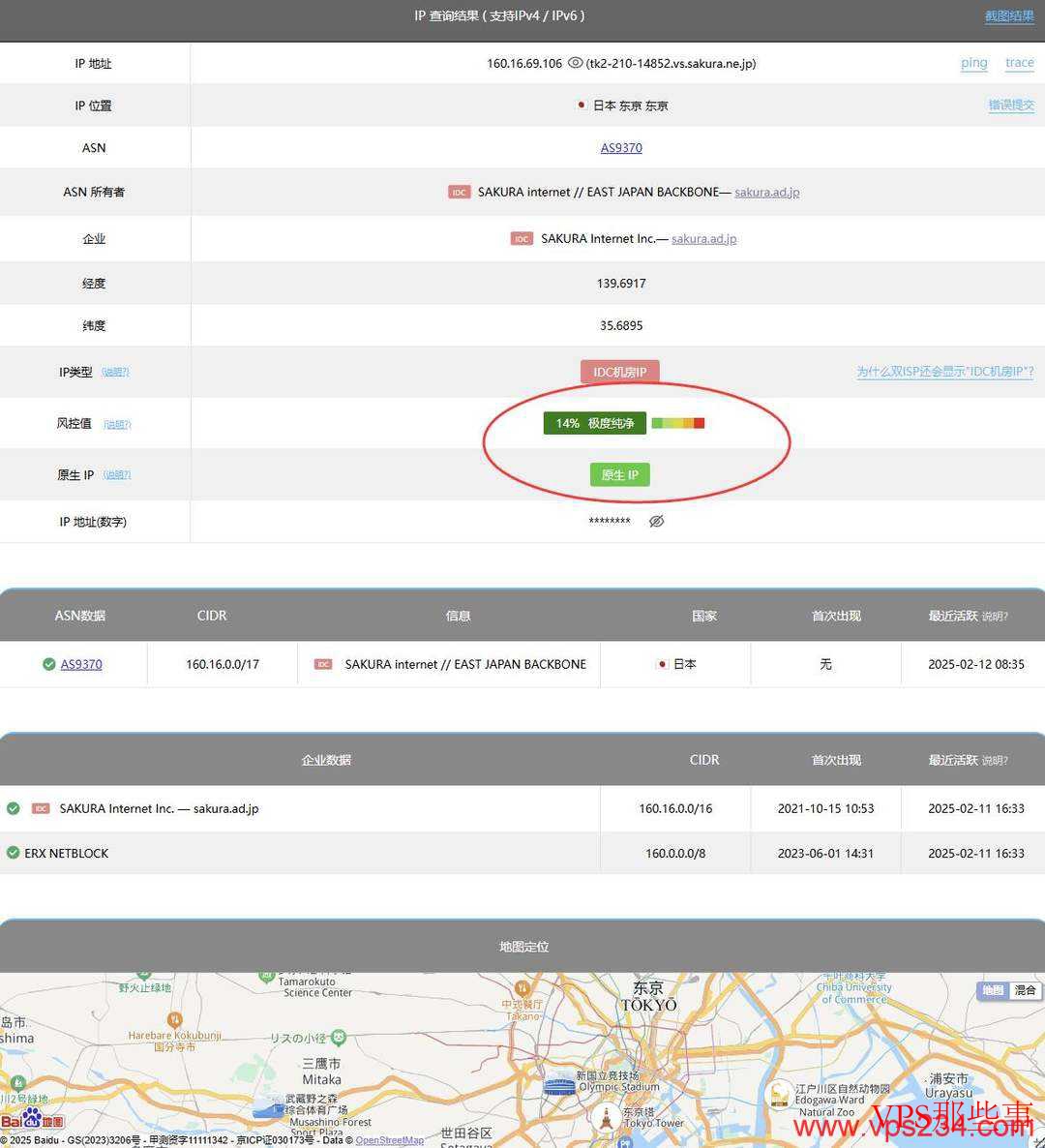Screen dimensions: 1045x1148
Task: Select 160.16.0.0/17 CIDR cell
Action: [223, 664]
